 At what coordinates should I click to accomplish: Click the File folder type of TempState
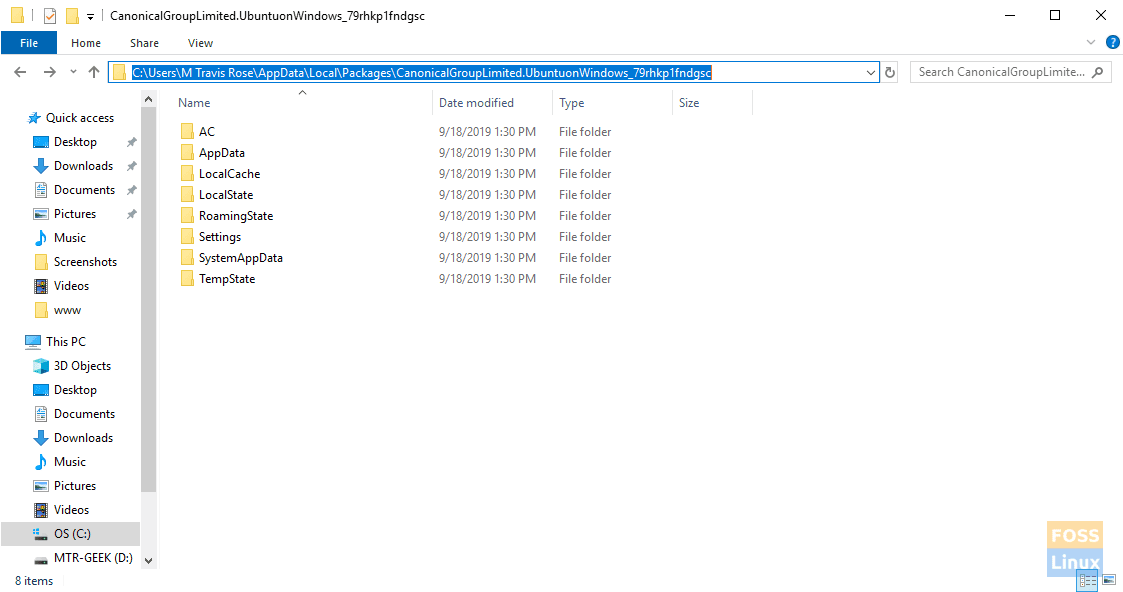pyautogui.click(x=585, y=278)
